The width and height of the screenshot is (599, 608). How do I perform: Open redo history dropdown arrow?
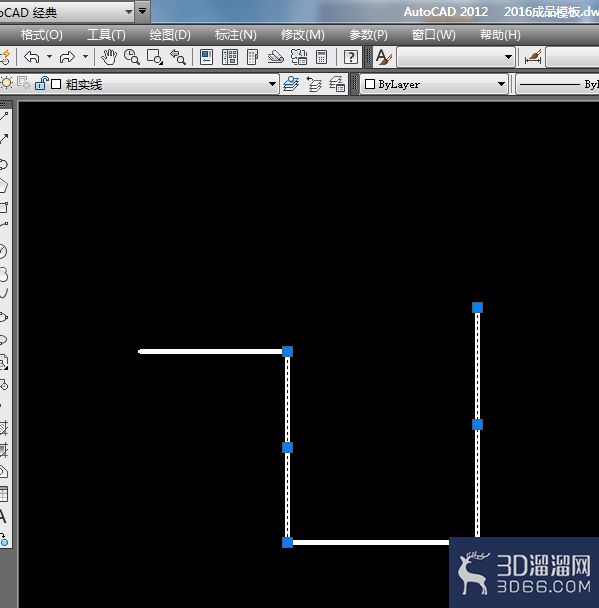coord(85,57)
